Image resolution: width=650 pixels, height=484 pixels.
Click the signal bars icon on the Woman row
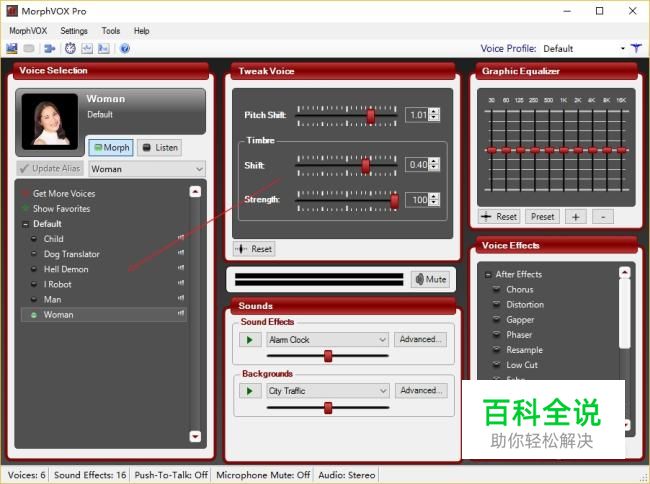coord(181,314)
